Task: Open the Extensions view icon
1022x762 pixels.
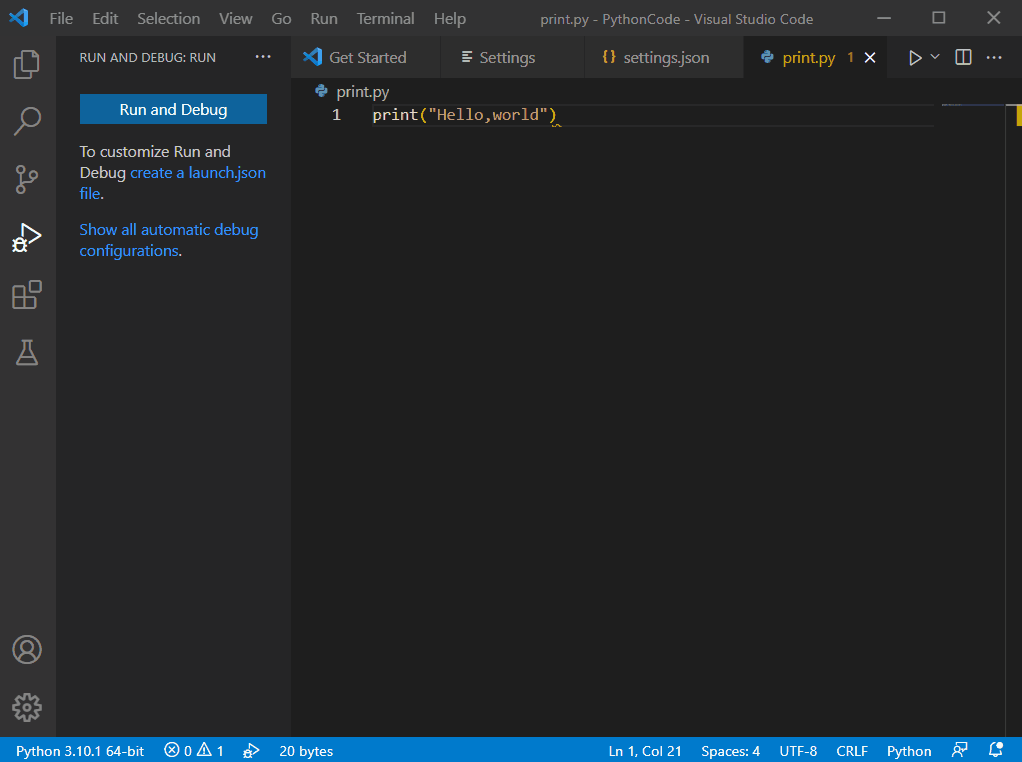Action: [x=26, y=295]
